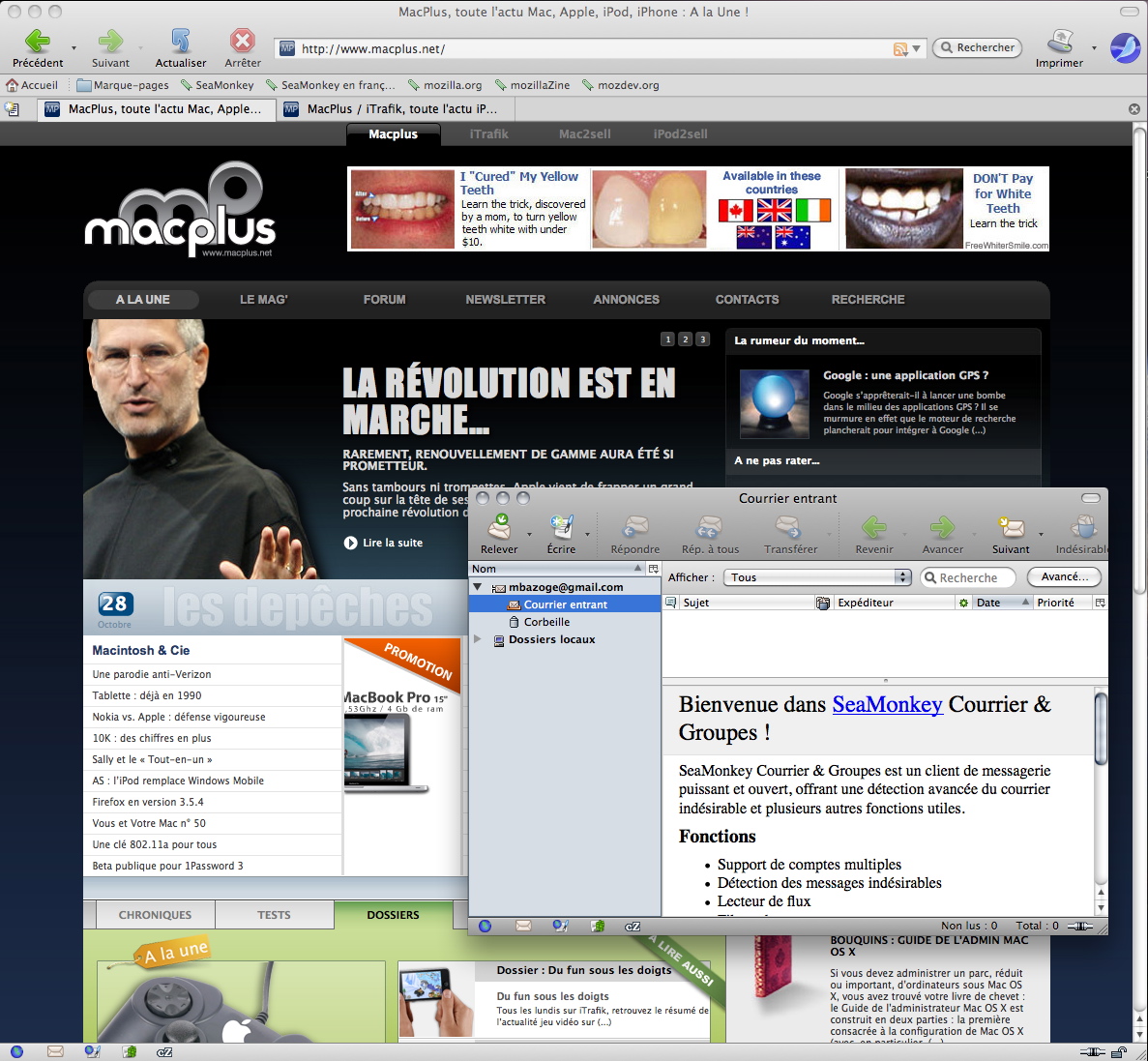Open the Relever dropdown arrow
The height and width of the screenshot is (1061, 1148).
529,535
